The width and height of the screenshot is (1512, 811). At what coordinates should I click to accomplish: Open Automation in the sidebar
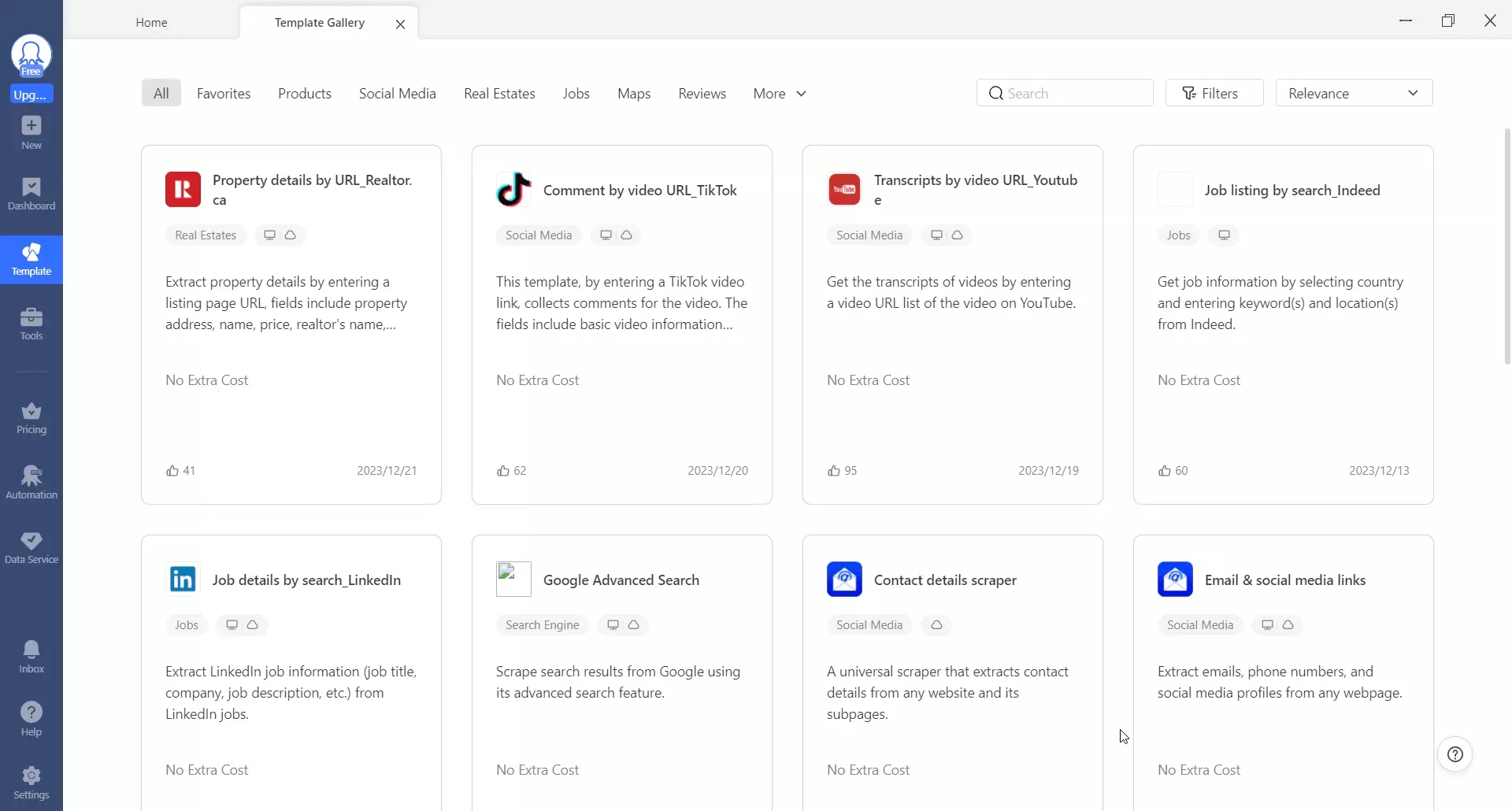click(x=31, y=483)
